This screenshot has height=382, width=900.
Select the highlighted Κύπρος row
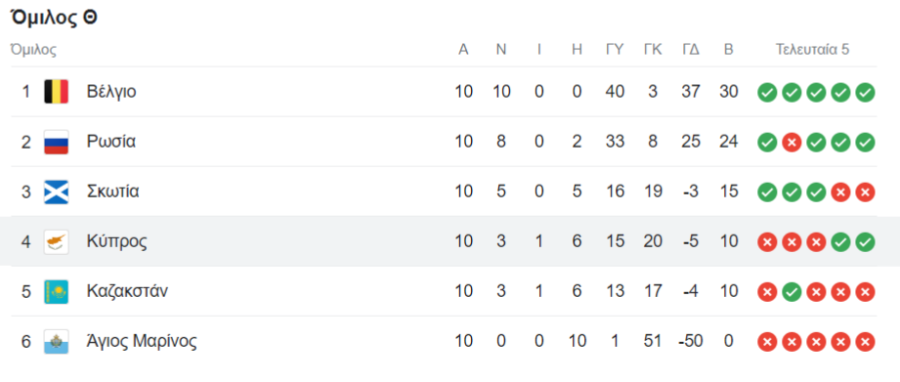[450, 241]
